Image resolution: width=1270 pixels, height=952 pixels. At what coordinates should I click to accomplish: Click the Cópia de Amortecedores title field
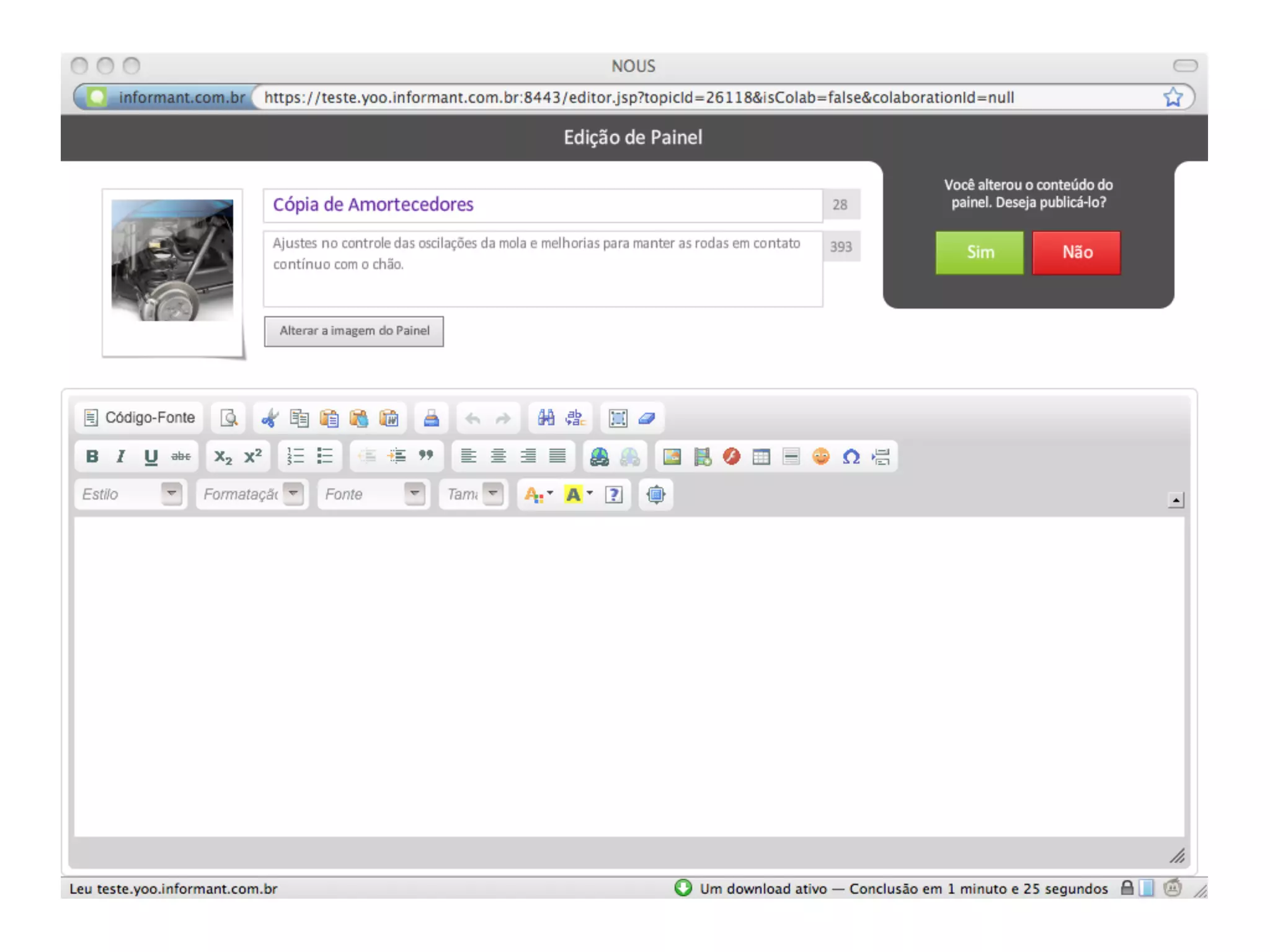tap(543, 205)
